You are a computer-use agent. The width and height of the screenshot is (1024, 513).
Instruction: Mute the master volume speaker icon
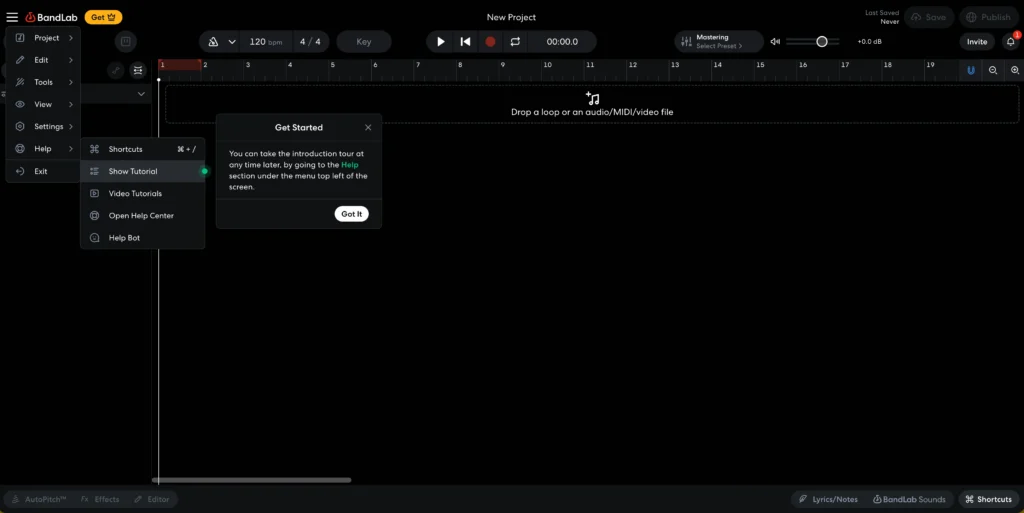775,42
